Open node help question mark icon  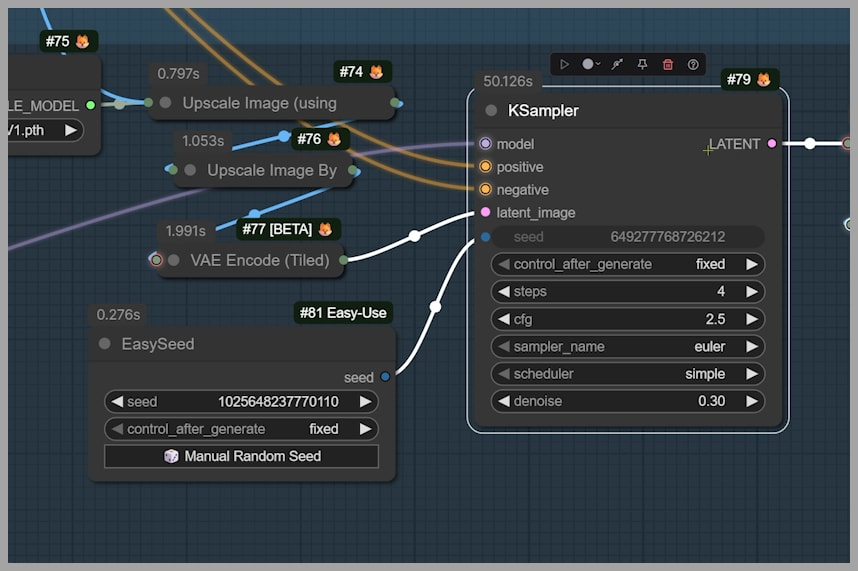693,64
